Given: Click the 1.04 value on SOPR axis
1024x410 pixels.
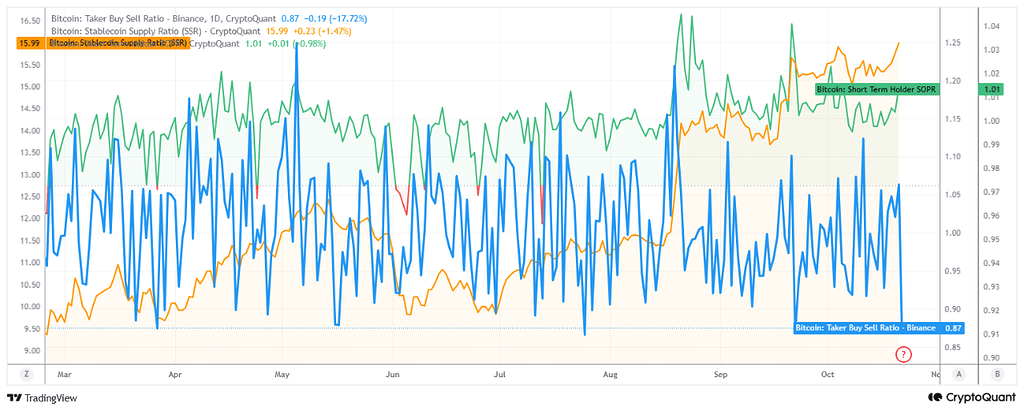Looking at the screenshot, I should [x=993, y=26].
